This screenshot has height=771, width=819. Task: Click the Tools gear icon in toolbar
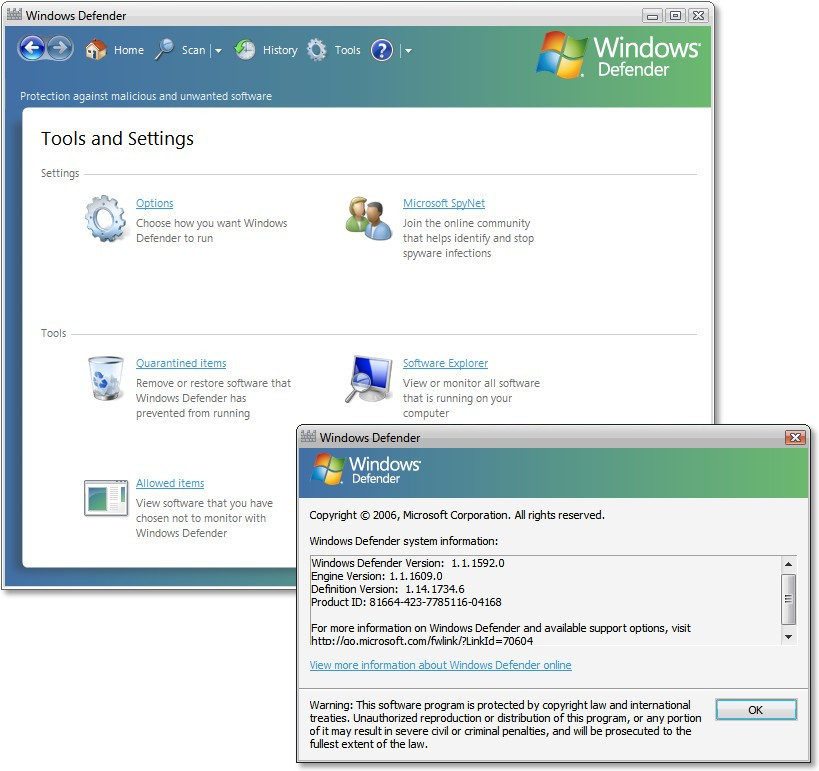(316, 50)
